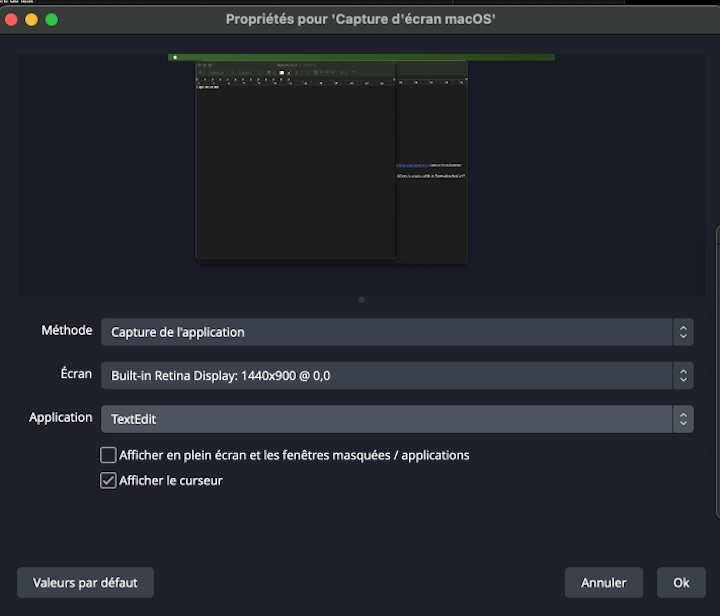Click the dialog title 'Propriétés pour Capture d'écran macOS'
The width and height of the screenshot is (720, 616).
coord(360,19)
